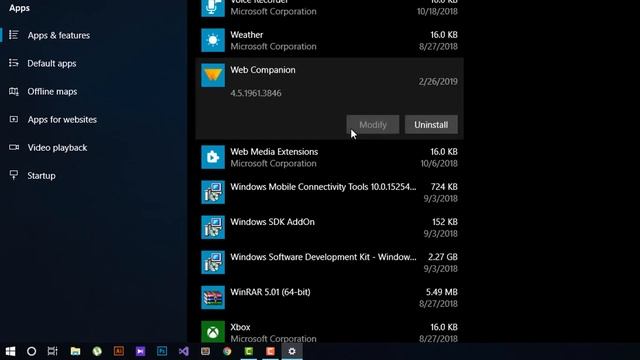
Task: Click the Apps & features list icon
Action: [x=14, y=35]
